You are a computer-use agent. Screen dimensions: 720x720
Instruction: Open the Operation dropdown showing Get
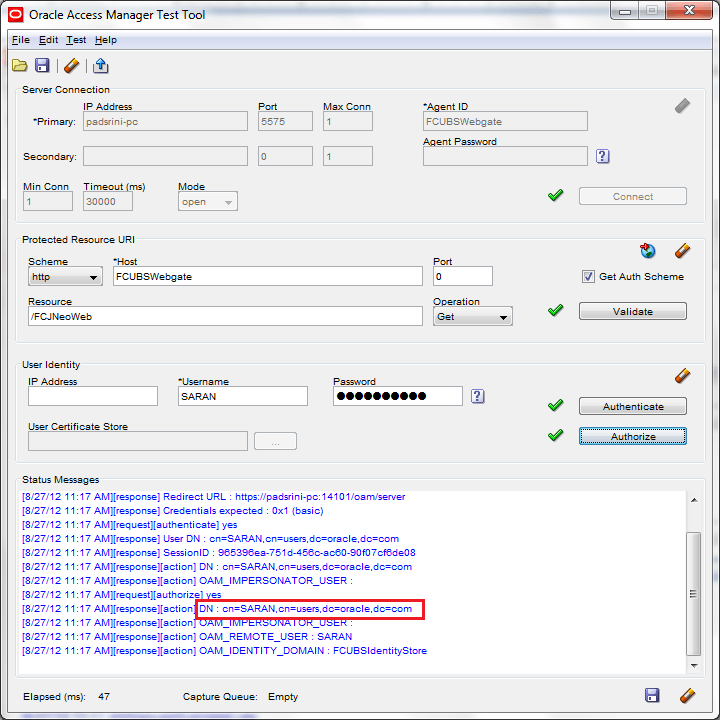(x=472, y=316)
